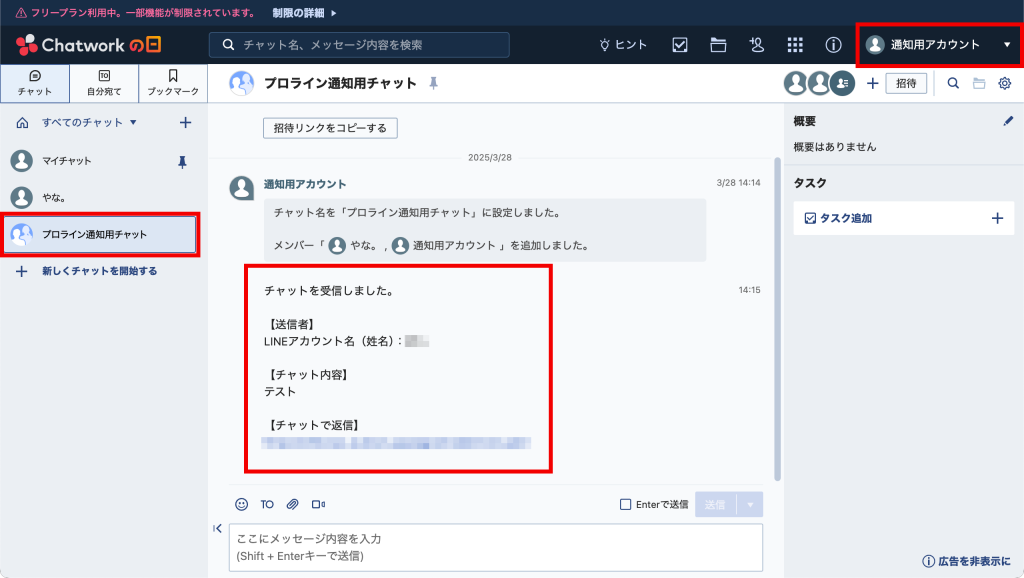Viewport: 1024px width, 578px height.
Task: Click the apps grid icon in the top bar
Action: tap(796, 45)
